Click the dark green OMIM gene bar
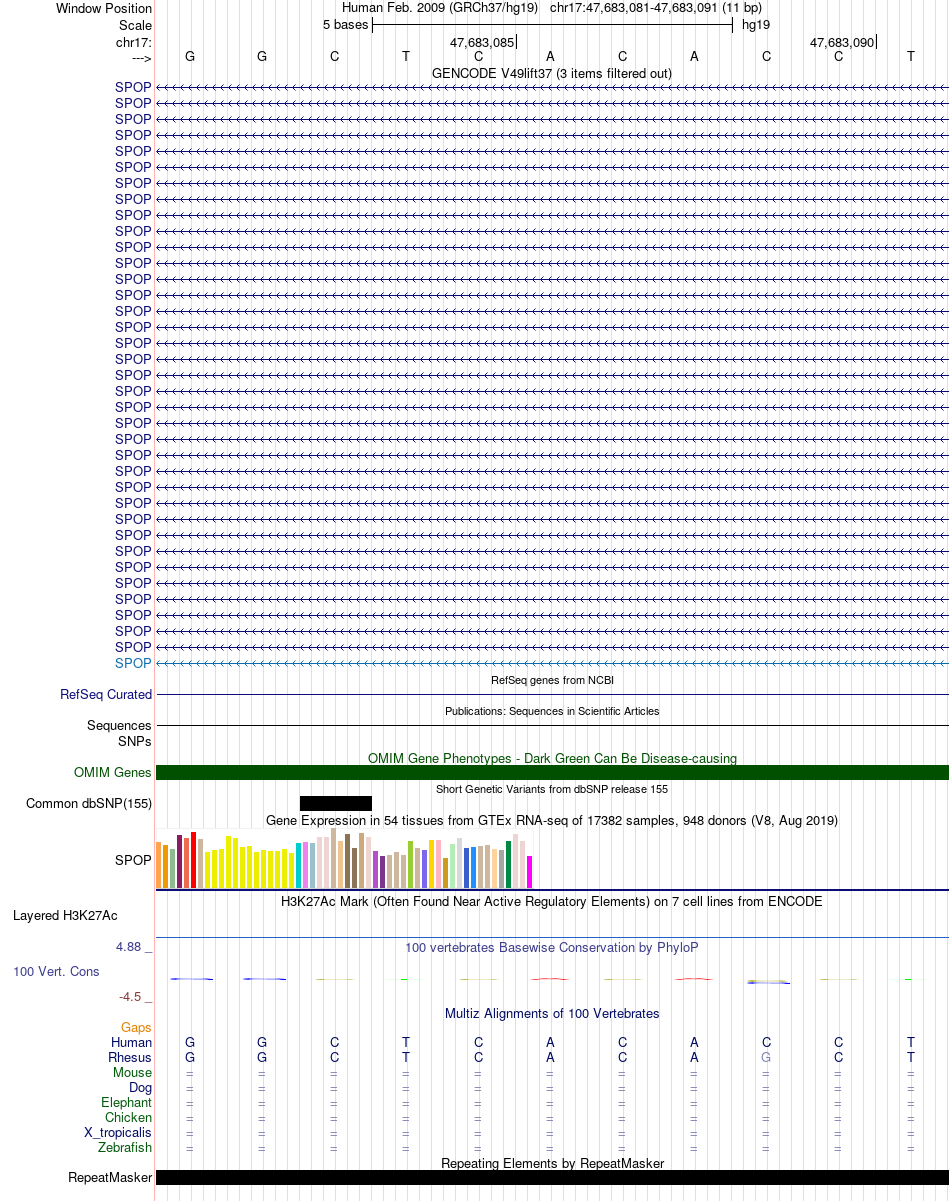Viewport: 950px width, 1201px height. coord(552,772)
